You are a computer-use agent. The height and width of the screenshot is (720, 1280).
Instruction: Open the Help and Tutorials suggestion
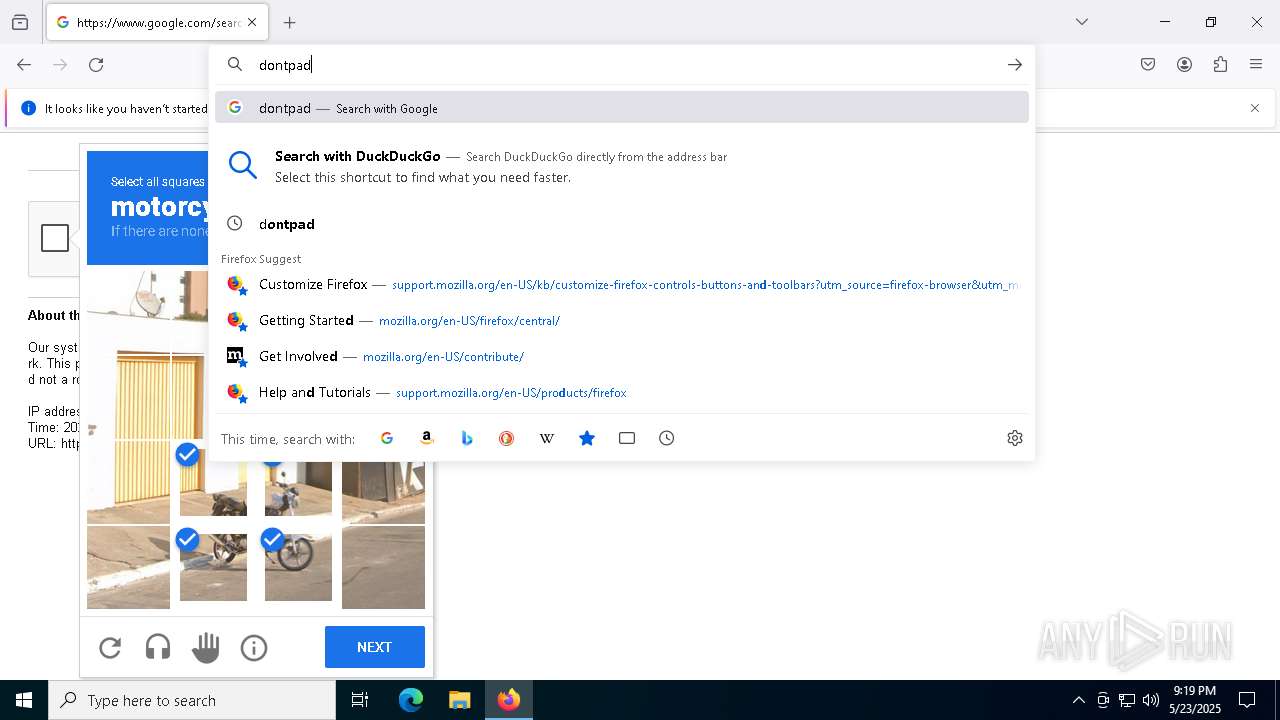622,393
